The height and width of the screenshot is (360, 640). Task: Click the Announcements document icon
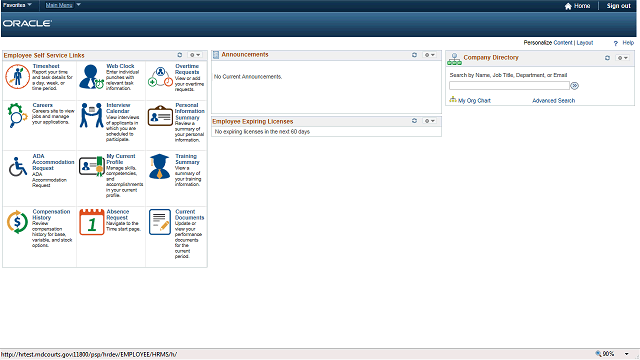[216, 55]
